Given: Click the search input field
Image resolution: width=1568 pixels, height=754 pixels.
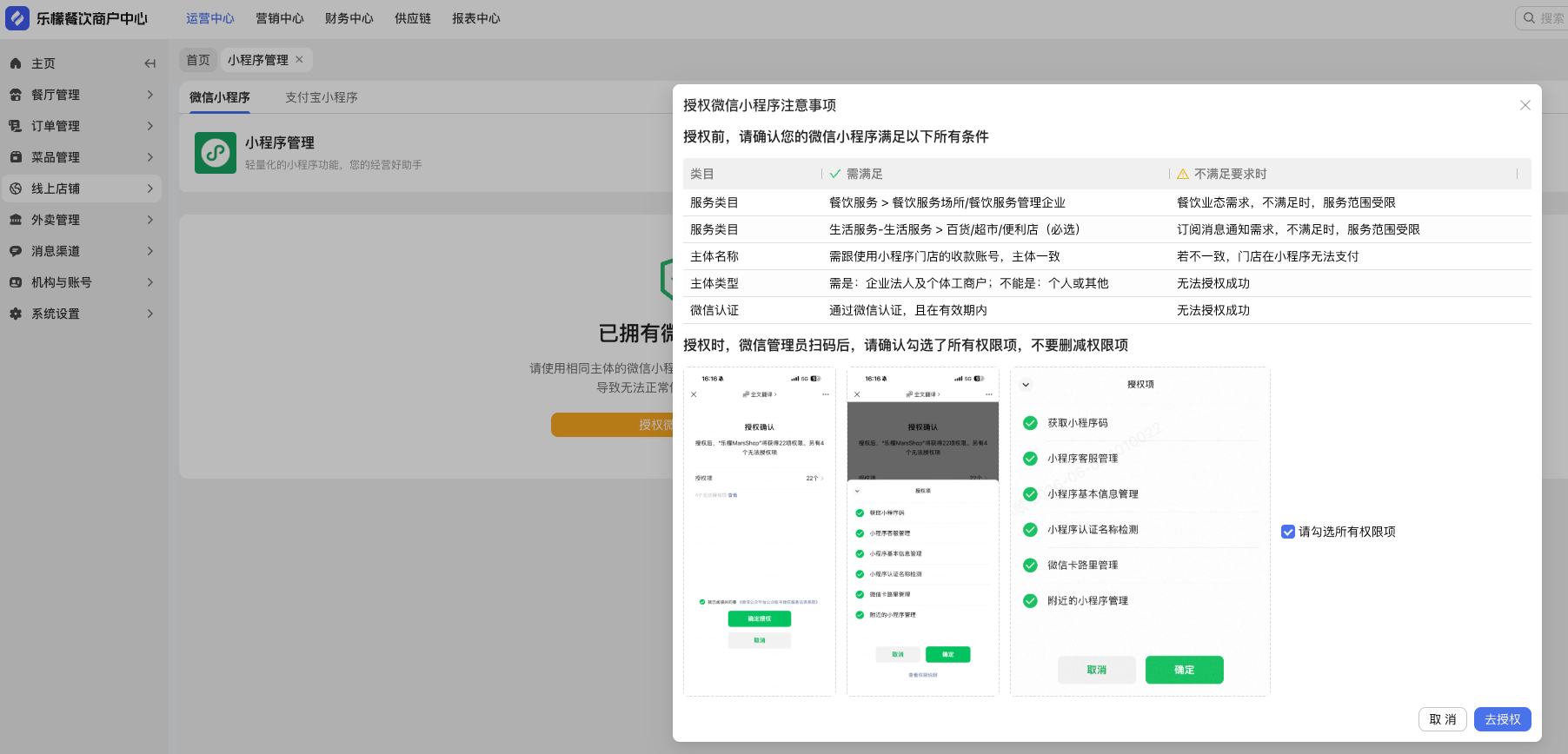Looking at the screenshot, I should [1544, 18].
